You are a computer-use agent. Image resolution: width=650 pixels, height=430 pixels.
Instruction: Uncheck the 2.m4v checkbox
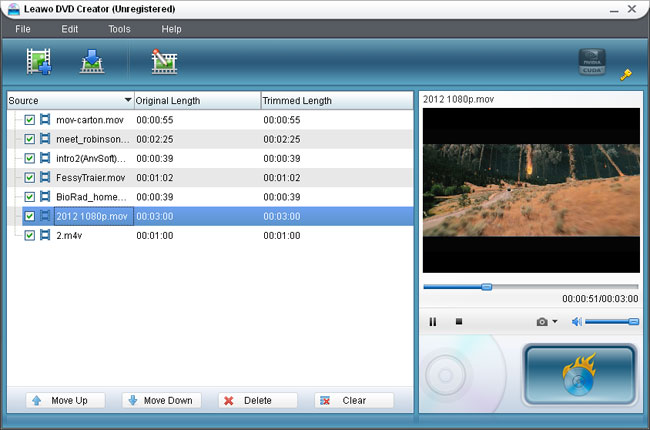(29, 236)
